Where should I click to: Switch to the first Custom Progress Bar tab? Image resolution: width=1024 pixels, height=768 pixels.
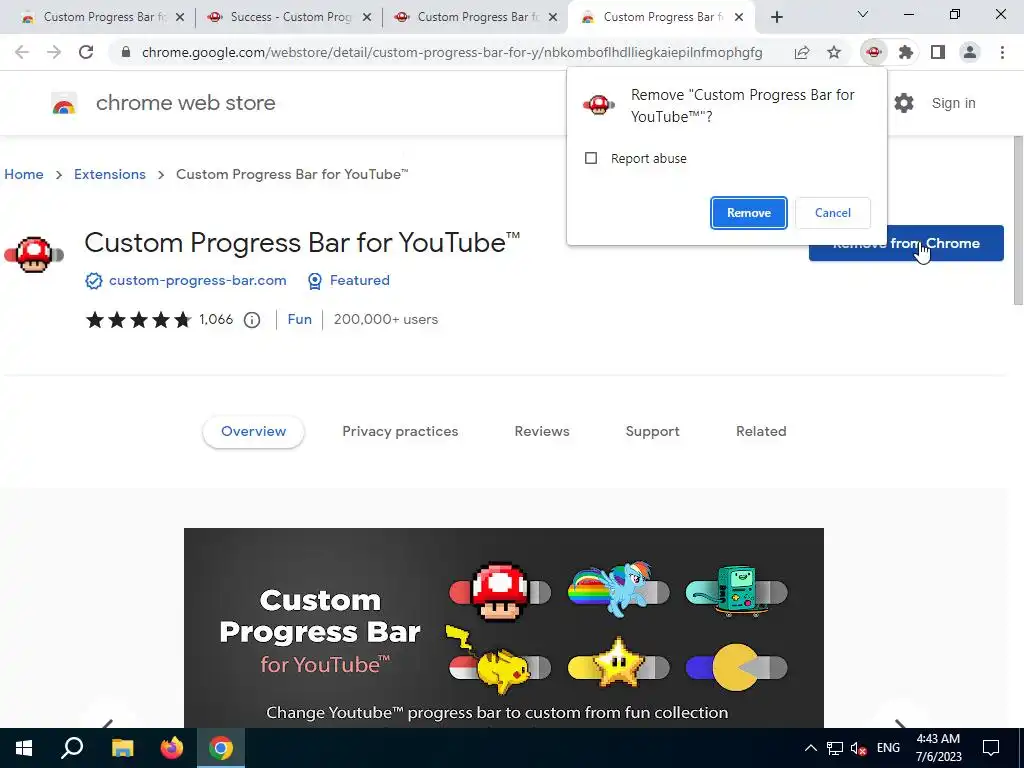101,17
